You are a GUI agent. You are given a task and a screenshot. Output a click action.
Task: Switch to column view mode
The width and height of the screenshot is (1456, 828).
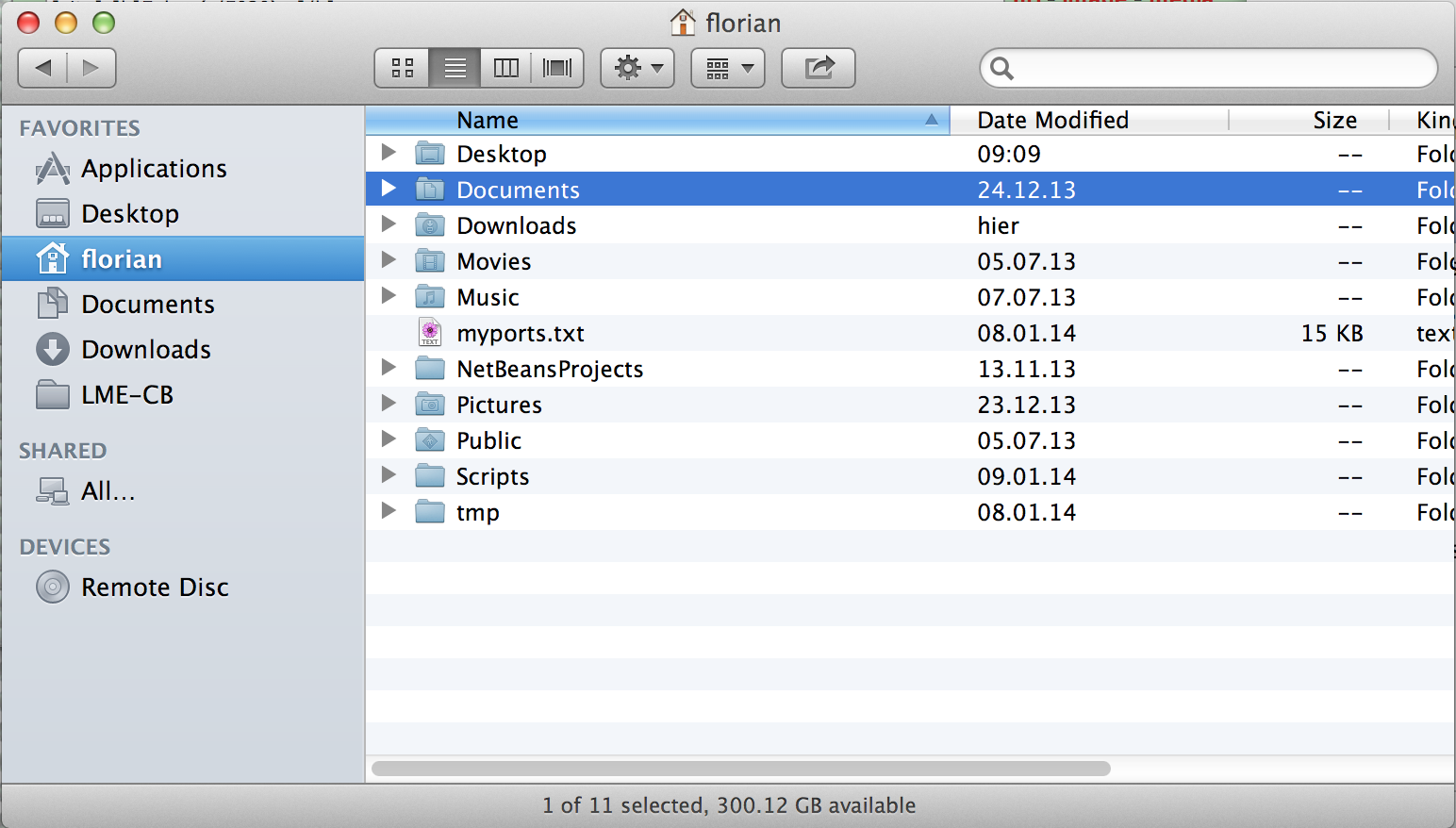[506, 68]
